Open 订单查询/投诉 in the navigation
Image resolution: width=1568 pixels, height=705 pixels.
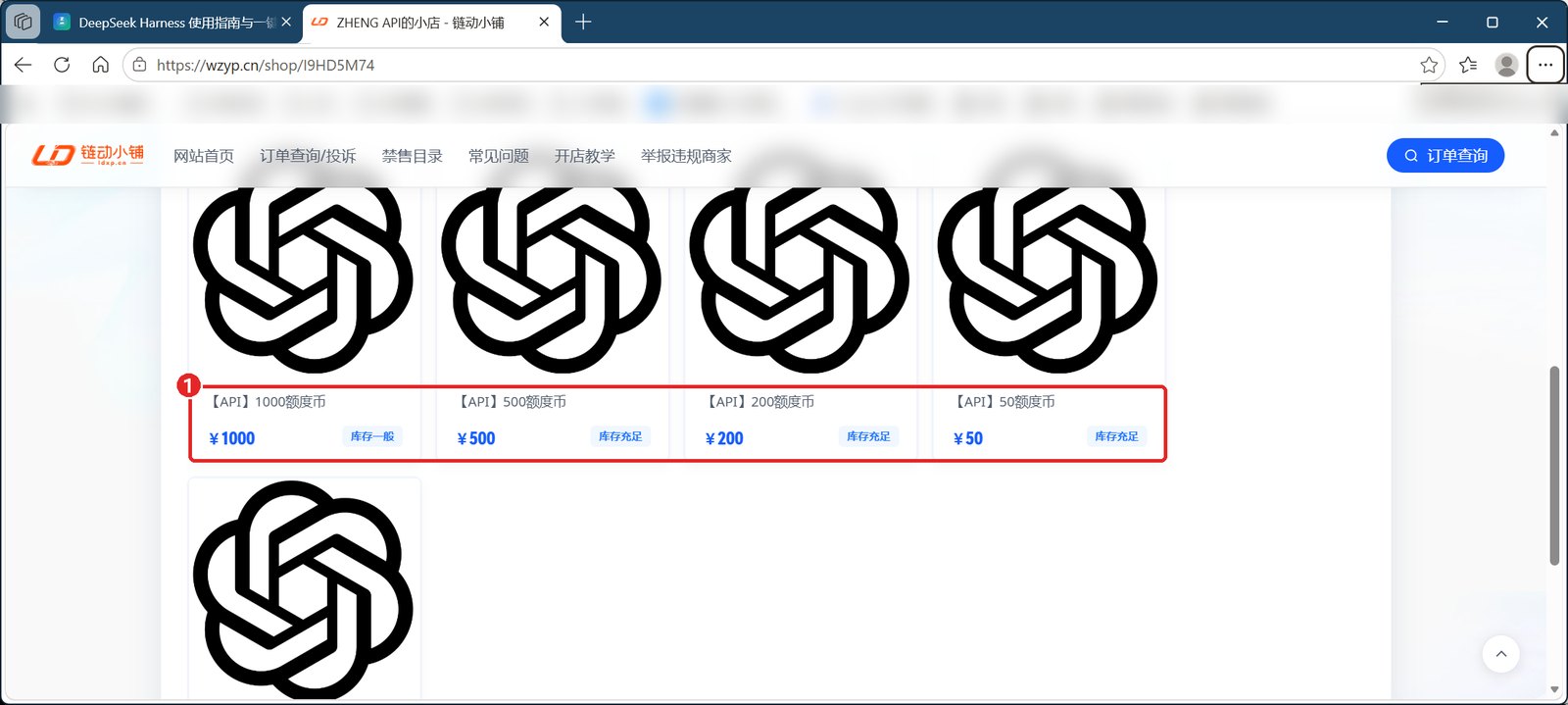click(308, 156)
